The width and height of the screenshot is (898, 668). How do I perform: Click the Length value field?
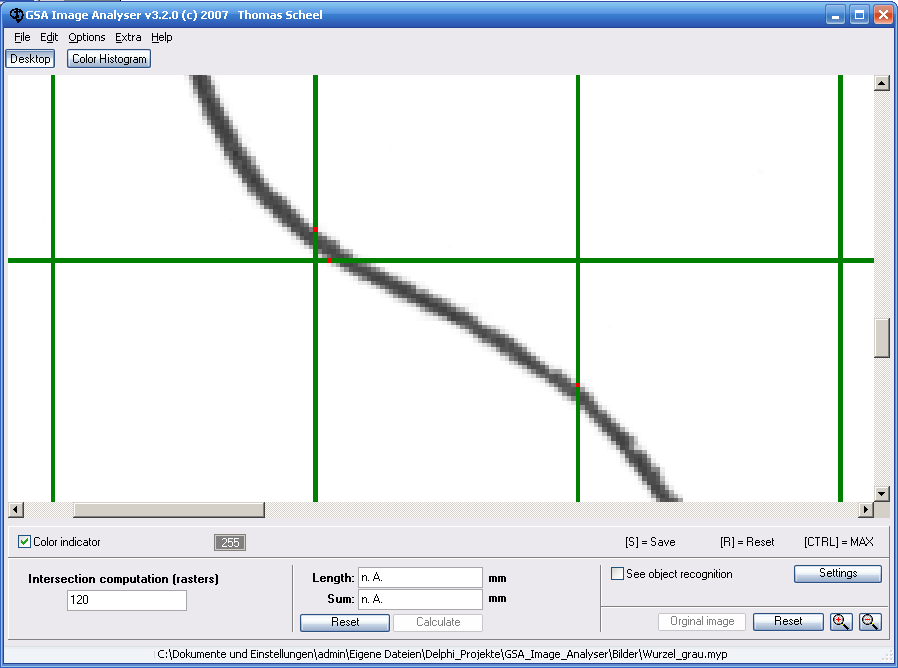[420, 577]
